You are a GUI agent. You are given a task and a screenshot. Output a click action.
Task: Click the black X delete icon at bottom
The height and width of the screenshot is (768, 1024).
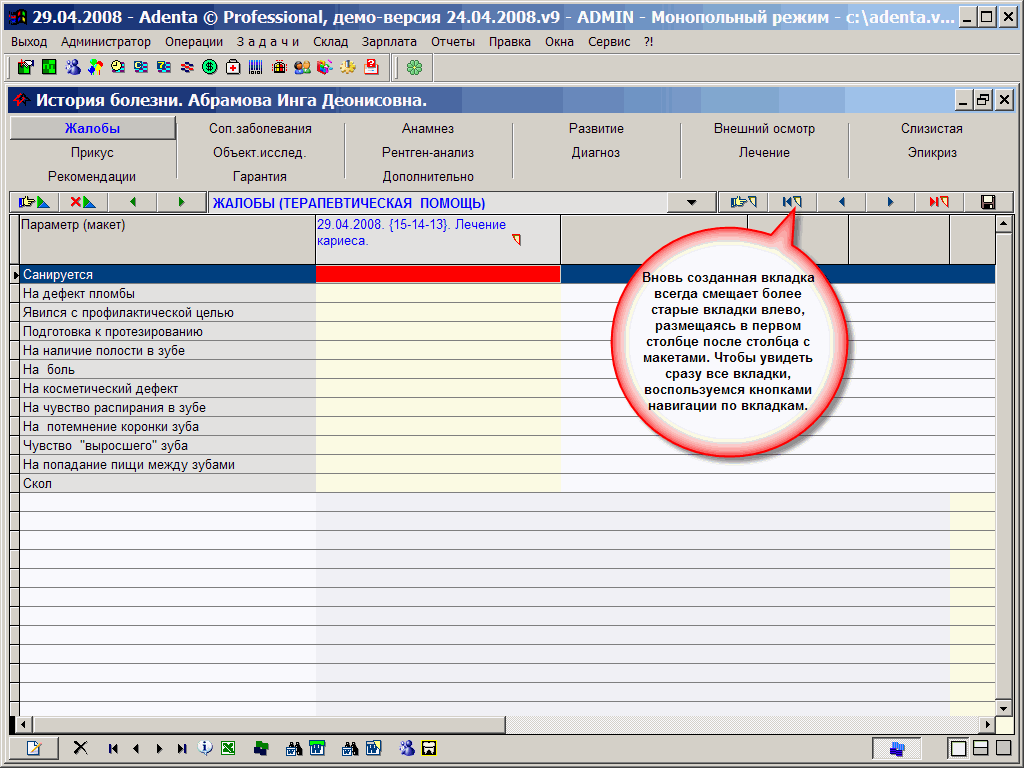pyautogui.click(x=81, y=748)
